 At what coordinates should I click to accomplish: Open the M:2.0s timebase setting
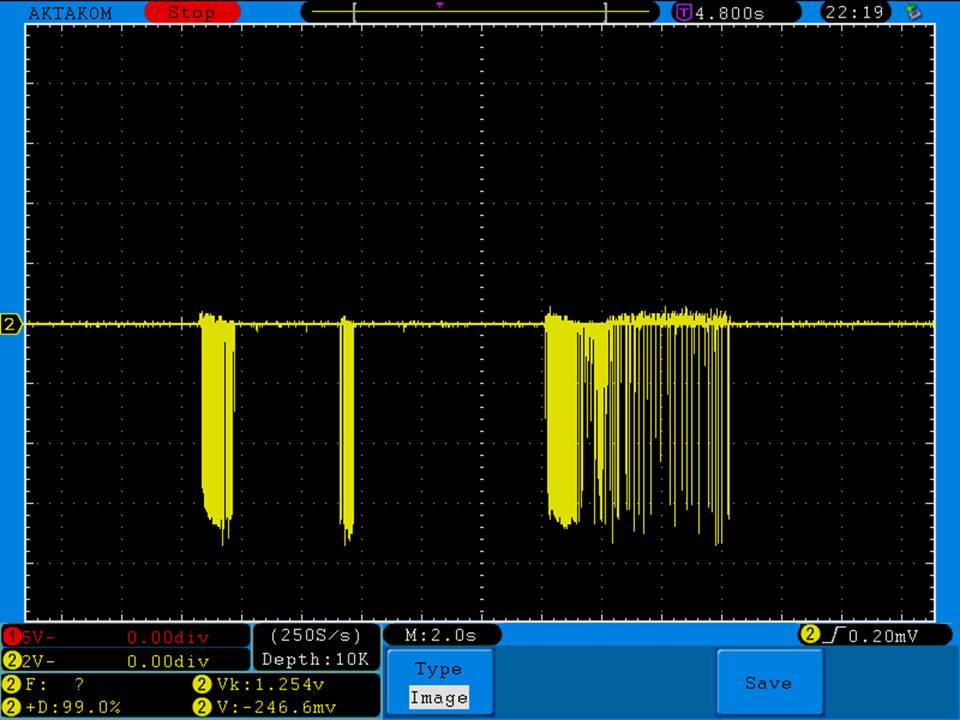pyautogui.click(x=441, y=636)
